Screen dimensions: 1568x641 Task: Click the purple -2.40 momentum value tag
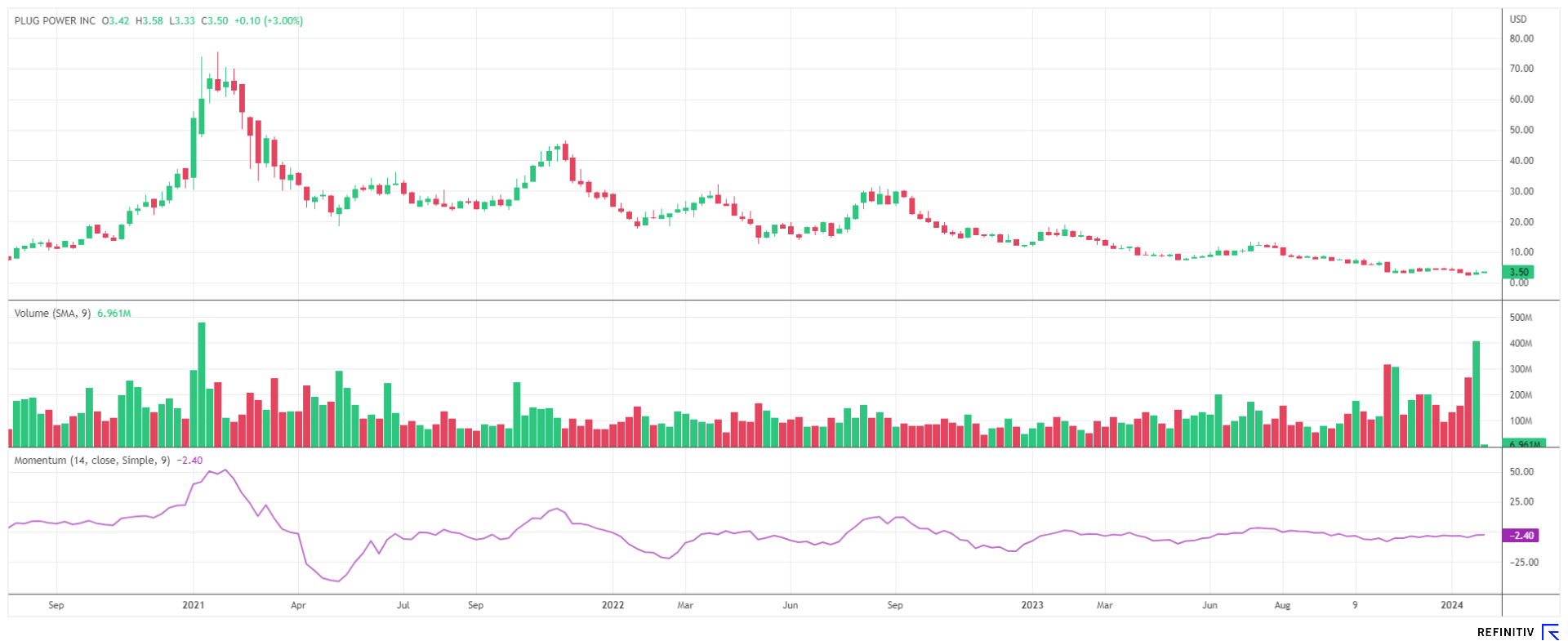(x=1521, y=536)
